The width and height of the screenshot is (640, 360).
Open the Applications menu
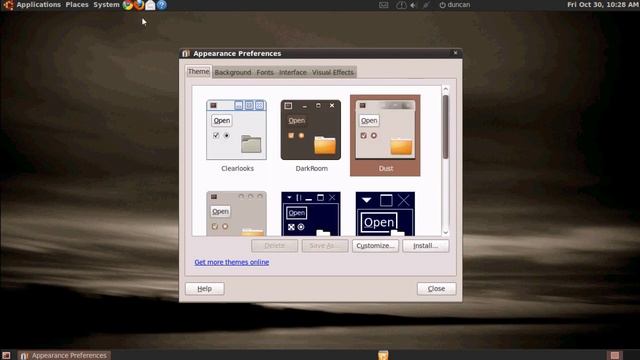point(38,5)
